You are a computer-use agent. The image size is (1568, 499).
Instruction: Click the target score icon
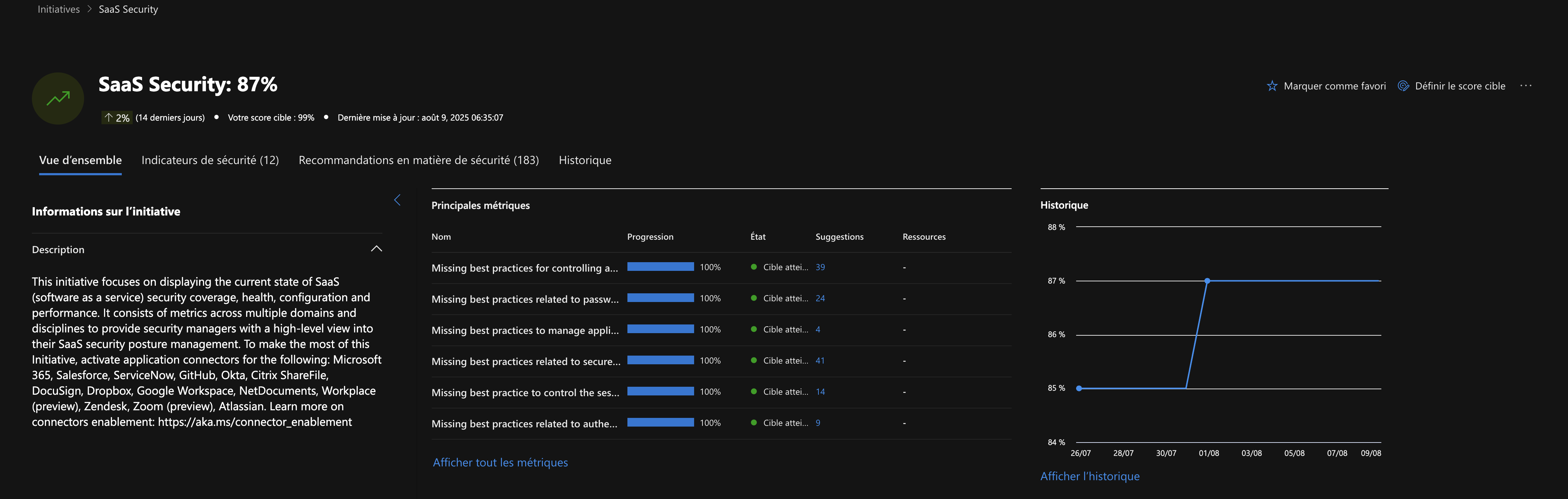coord(1403,86)
